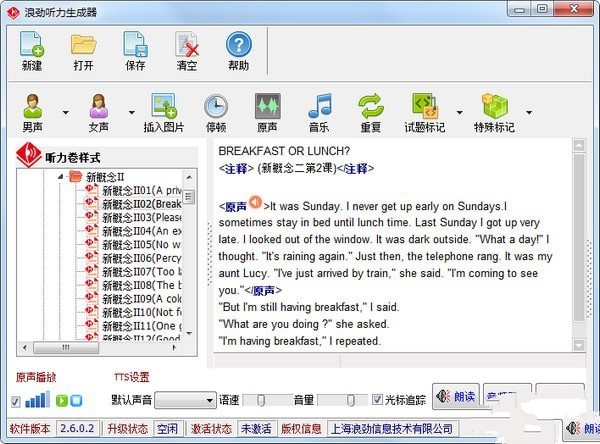Open a file with the 打开 icon
This screenshot has height=444, width=600.
pyautogui.click(x=83, y=46)
